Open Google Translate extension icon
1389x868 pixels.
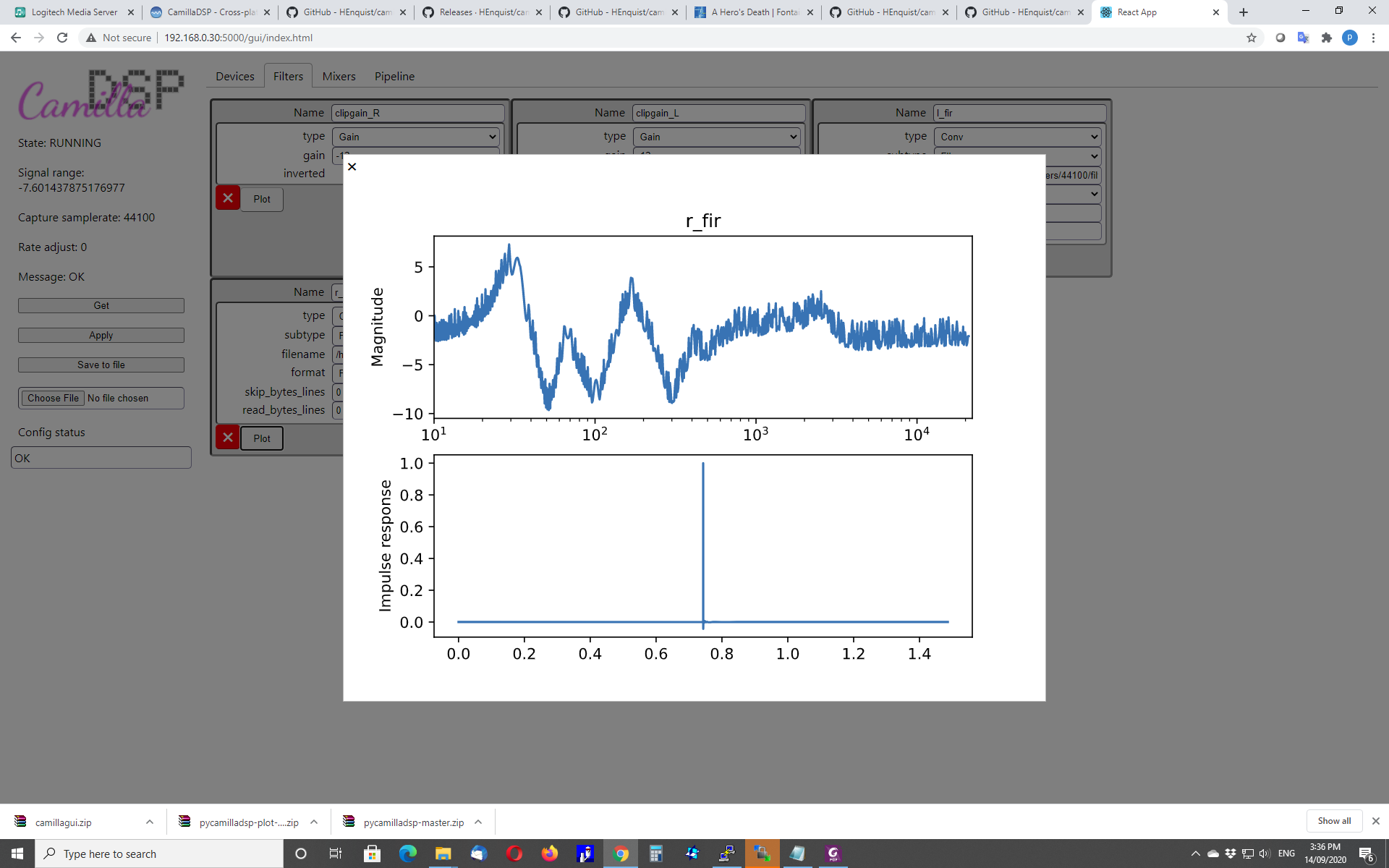[1304, 38]
